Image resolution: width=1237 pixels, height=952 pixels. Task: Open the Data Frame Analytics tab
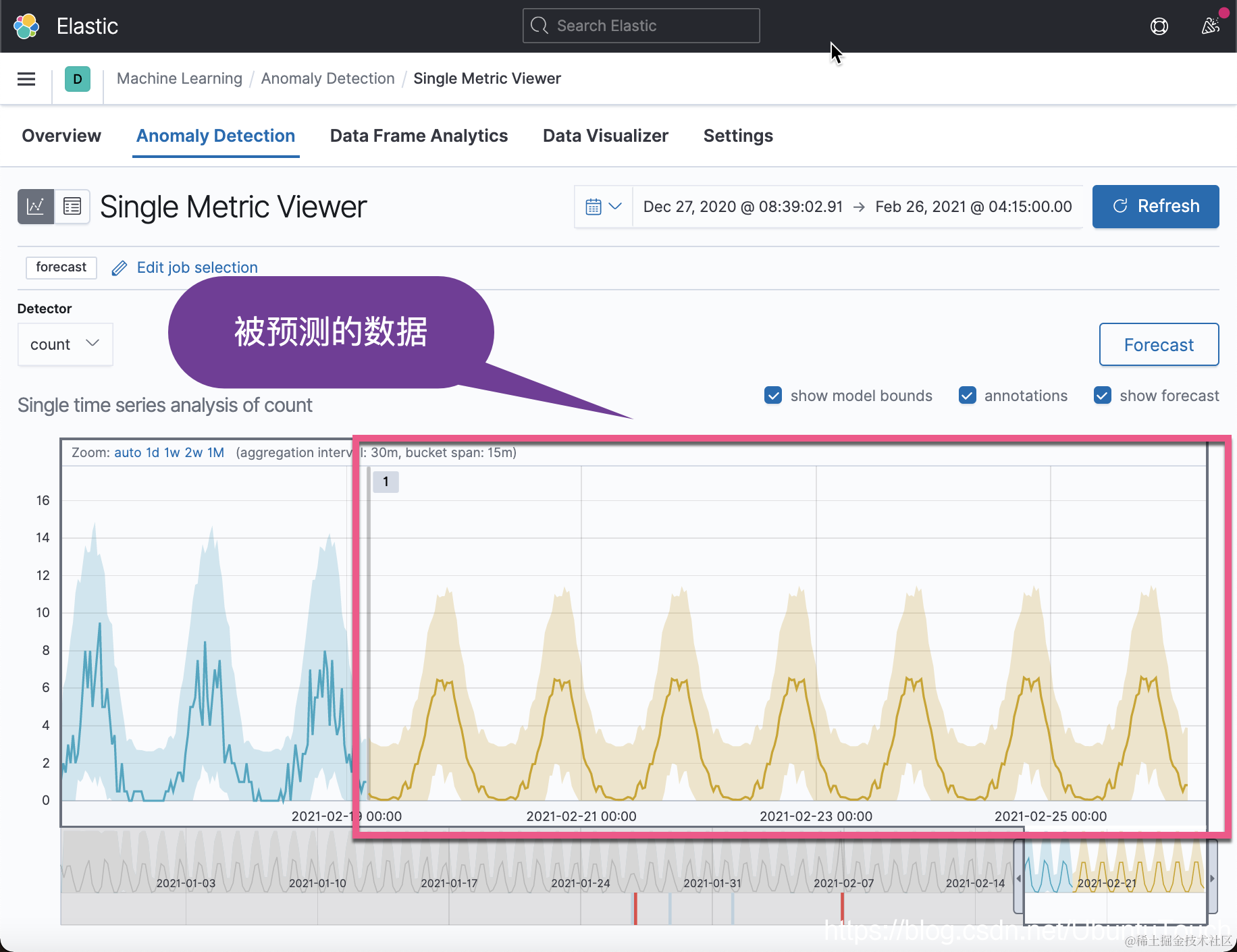tap(419, 136)
